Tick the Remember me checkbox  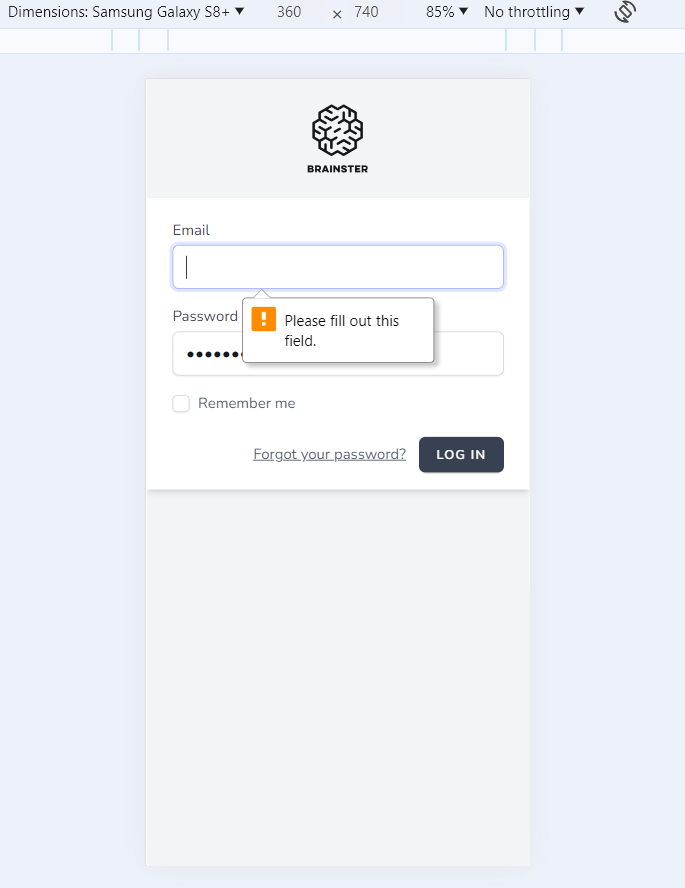click(181, 404)
